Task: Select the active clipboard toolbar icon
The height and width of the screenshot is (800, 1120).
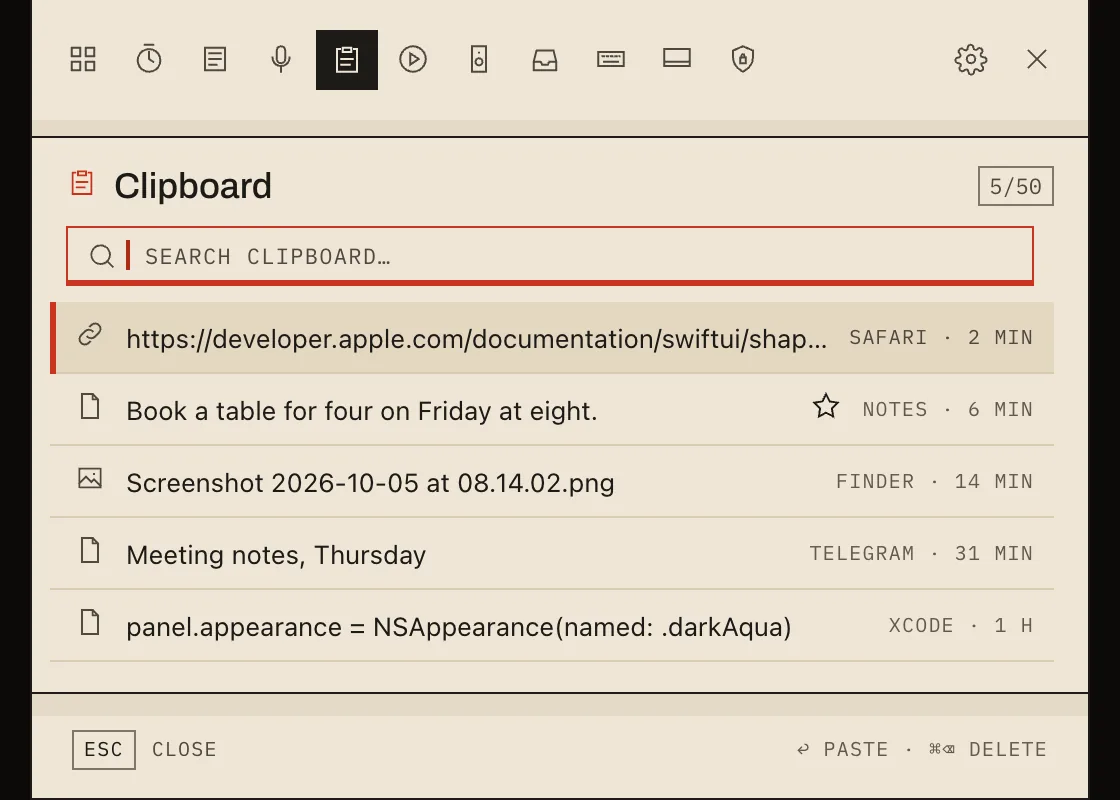Action: coord(347,60)
